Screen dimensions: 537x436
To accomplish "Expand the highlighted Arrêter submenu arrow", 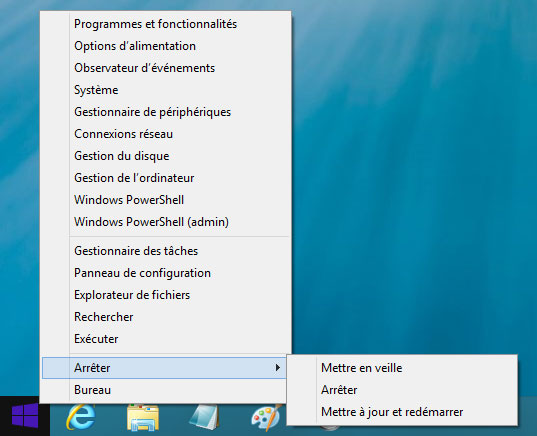I will click(278, 368).
